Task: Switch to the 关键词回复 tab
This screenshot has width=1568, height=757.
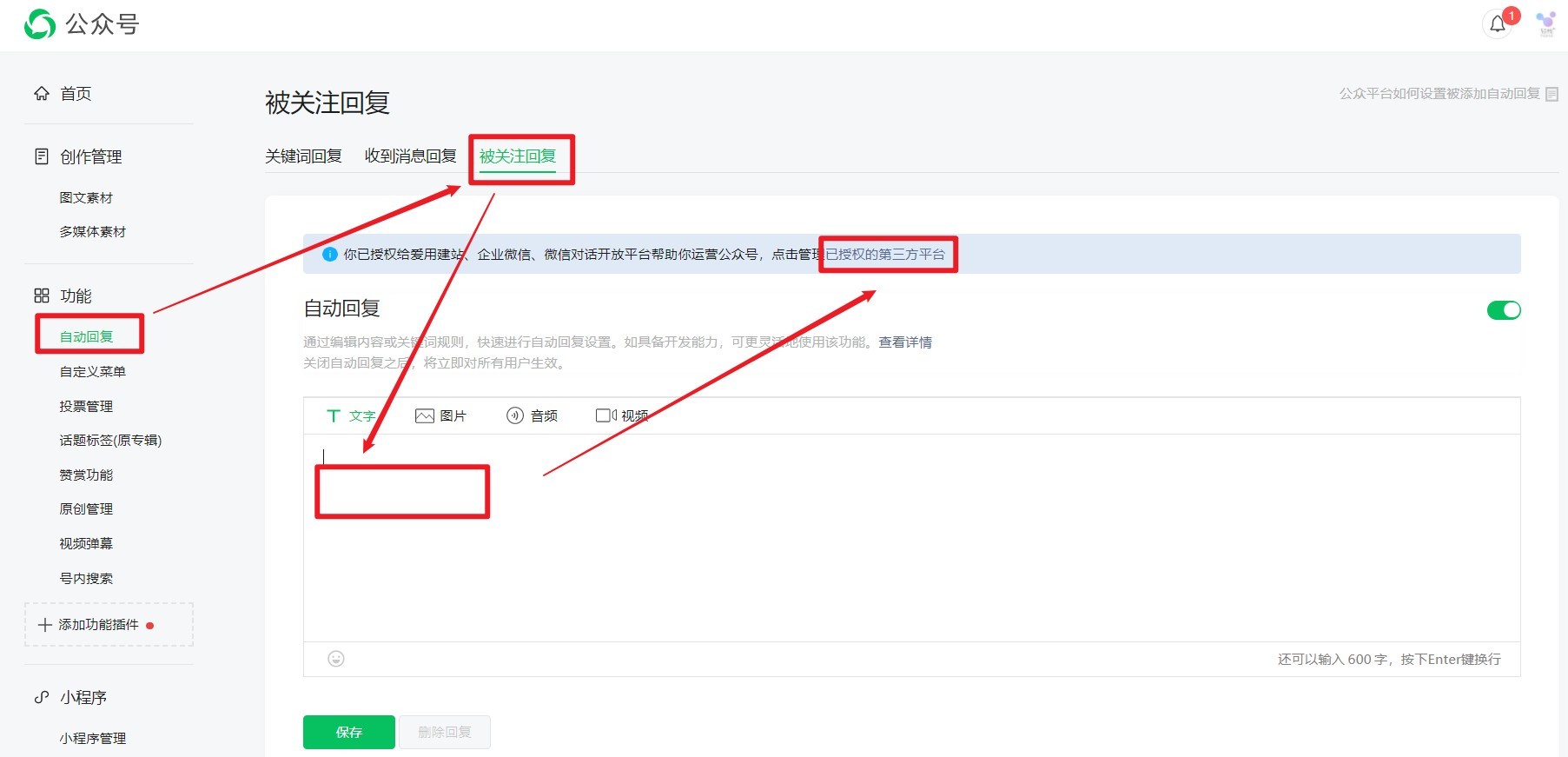Action: point(303,156)
